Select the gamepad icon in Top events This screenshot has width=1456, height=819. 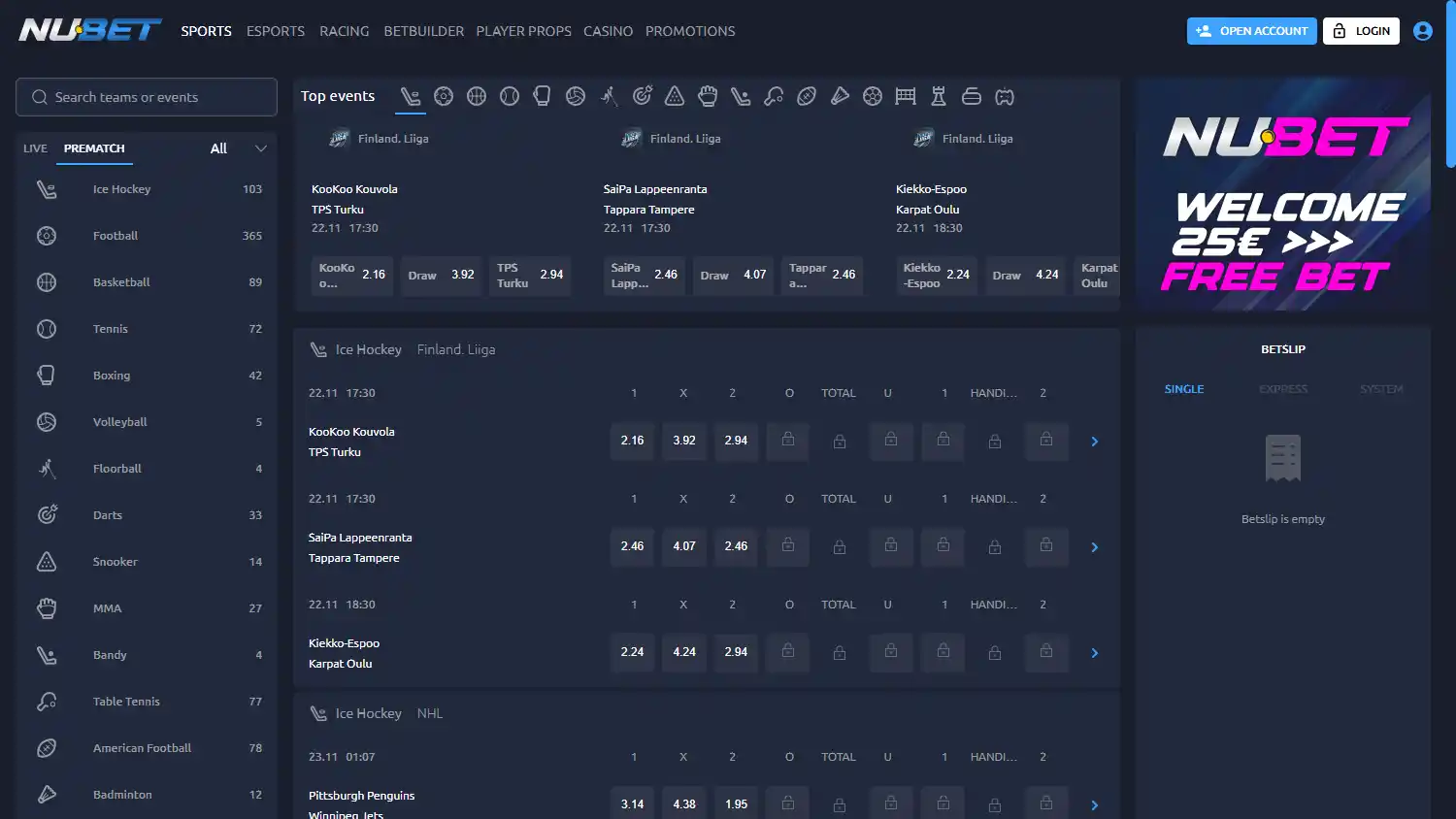1005,96
